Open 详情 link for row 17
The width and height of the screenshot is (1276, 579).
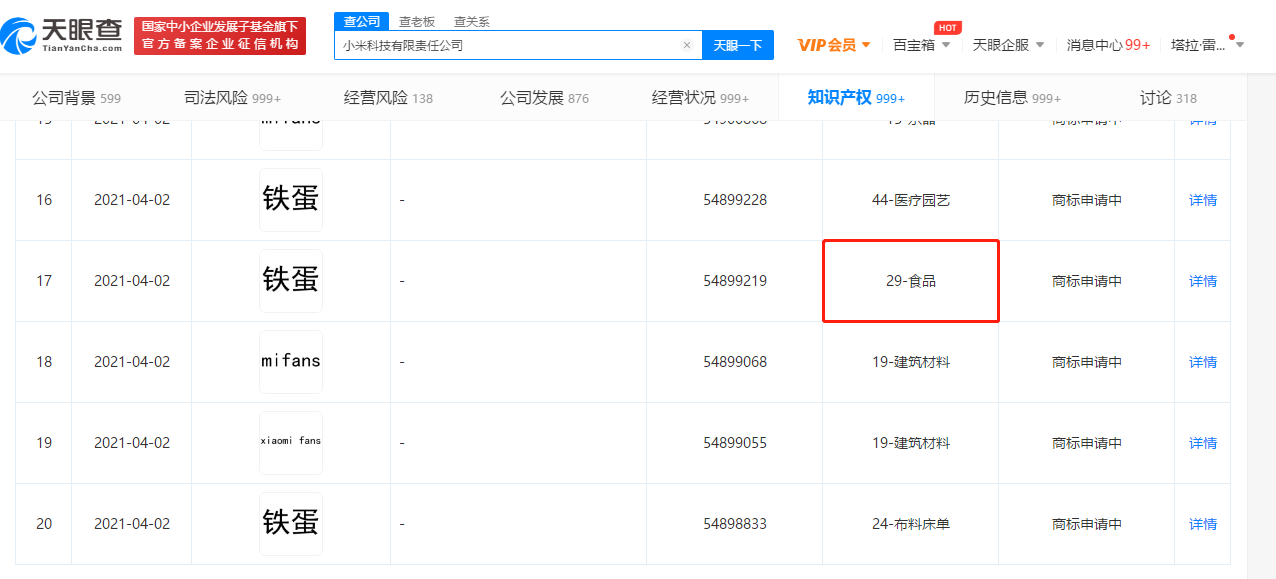(1203, 281)
